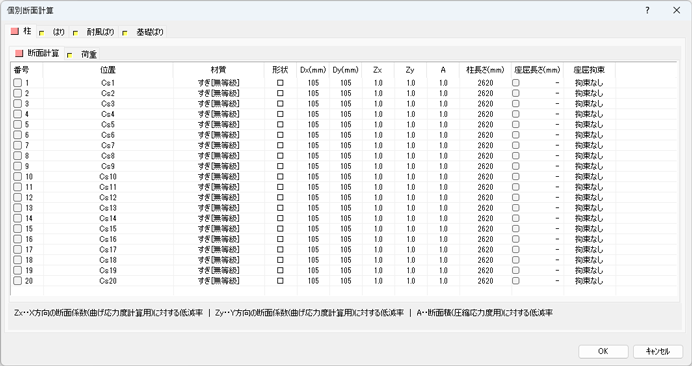Click the 座屈拘束 cell 拘束なし for Cs2
Screen dimensions: 692x366
coord(589,93)
